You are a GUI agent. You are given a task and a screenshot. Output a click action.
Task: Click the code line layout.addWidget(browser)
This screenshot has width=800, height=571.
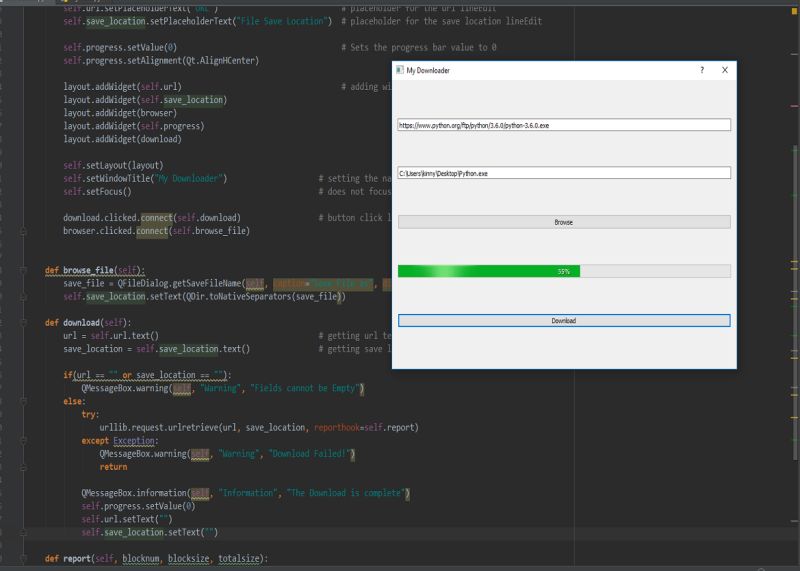(120, 113)
